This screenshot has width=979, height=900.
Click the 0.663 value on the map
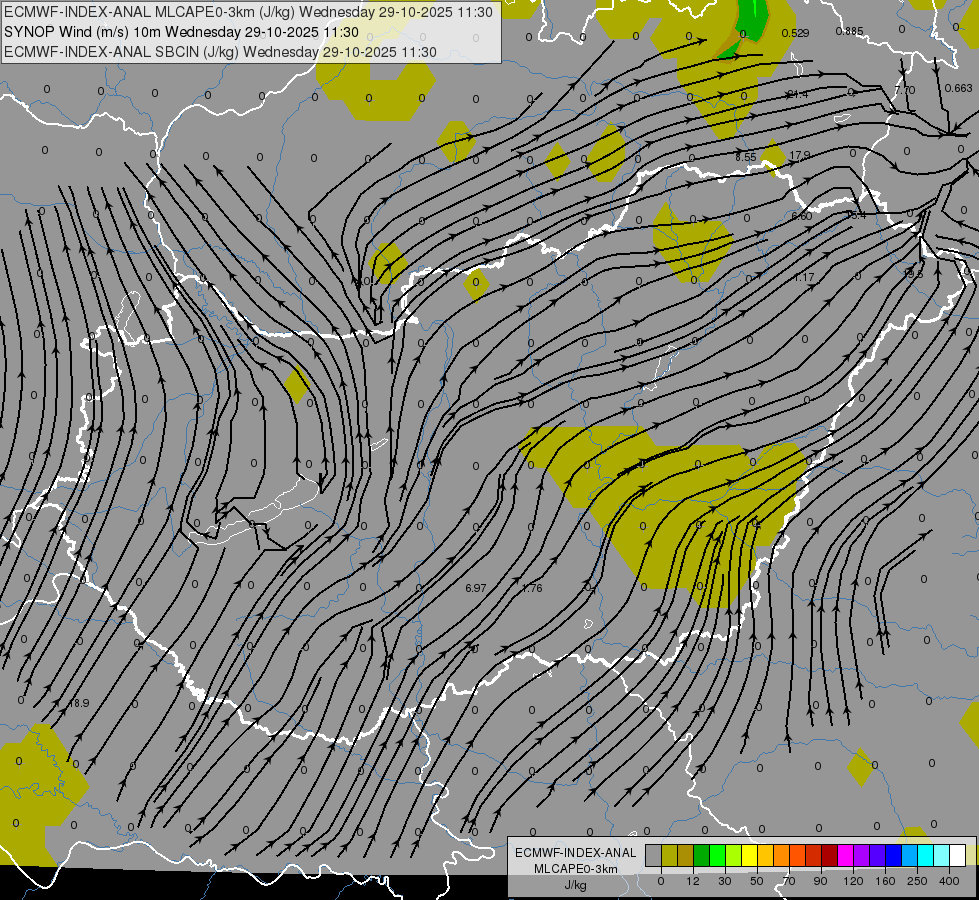click(x=958, y=88)
